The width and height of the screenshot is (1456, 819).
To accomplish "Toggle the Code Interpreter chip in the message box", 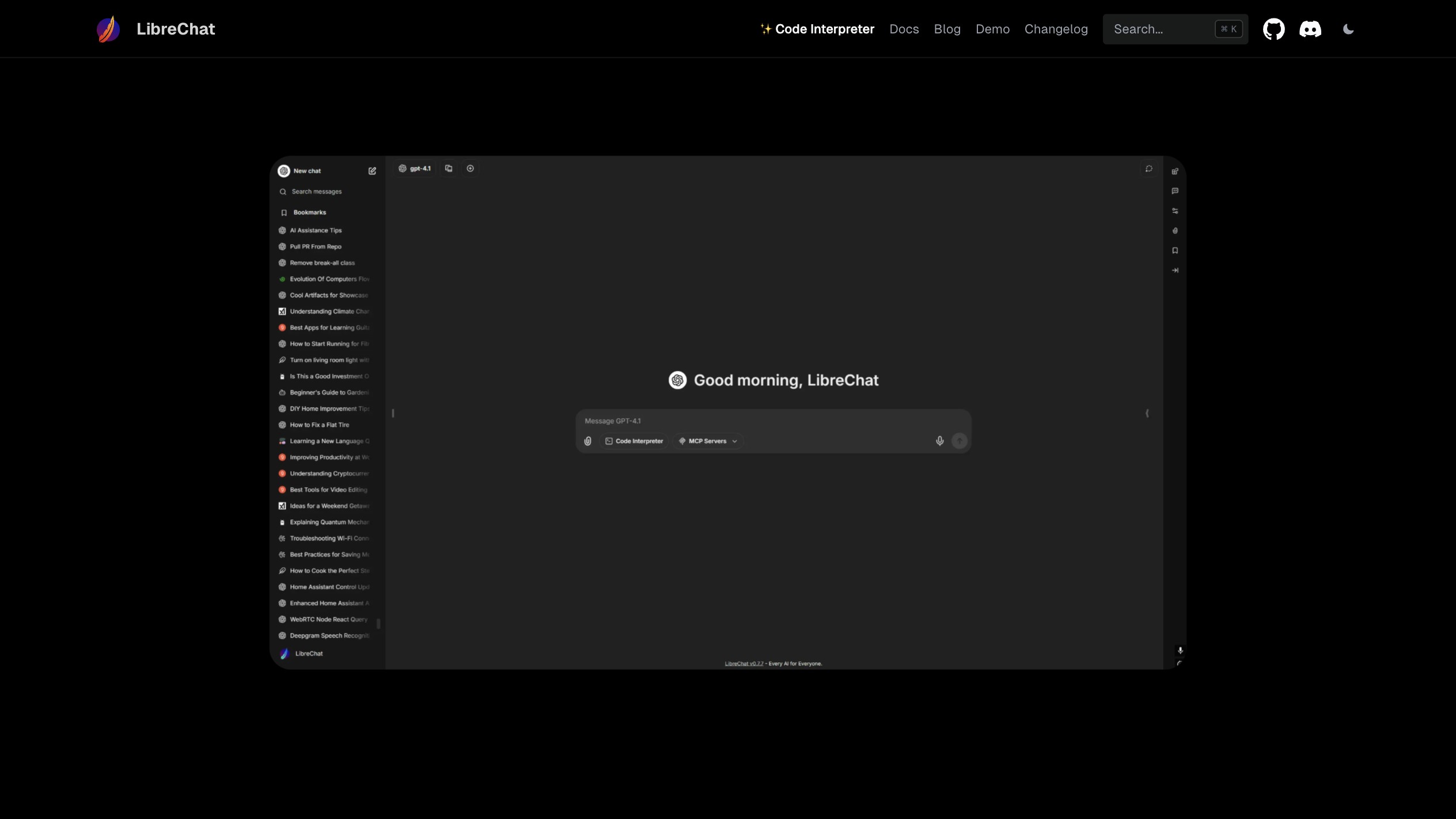I will pyautogui.click(x=634, y=441).
